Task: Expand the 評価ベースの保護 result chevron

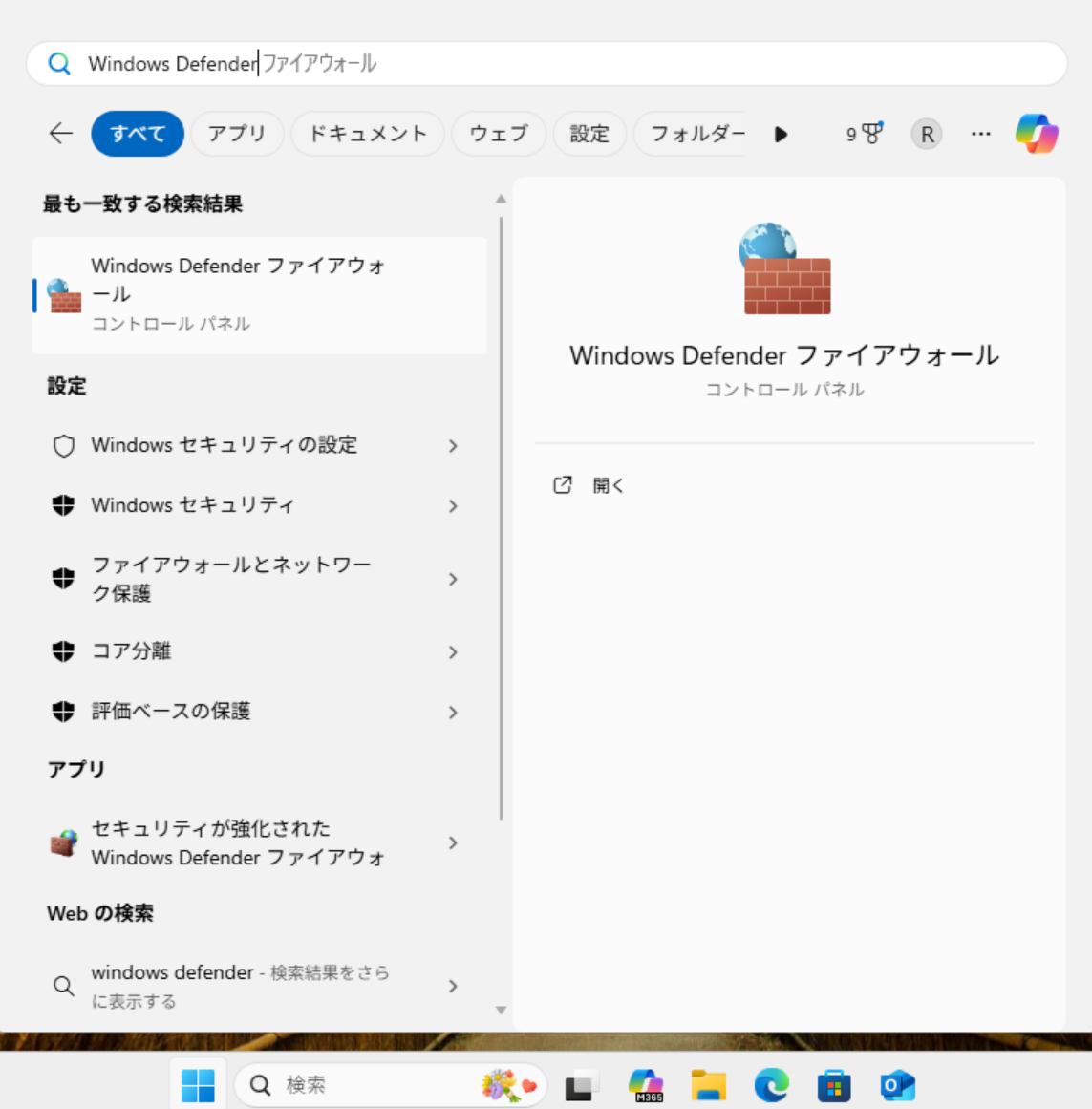Action: (x=453, y=713)
